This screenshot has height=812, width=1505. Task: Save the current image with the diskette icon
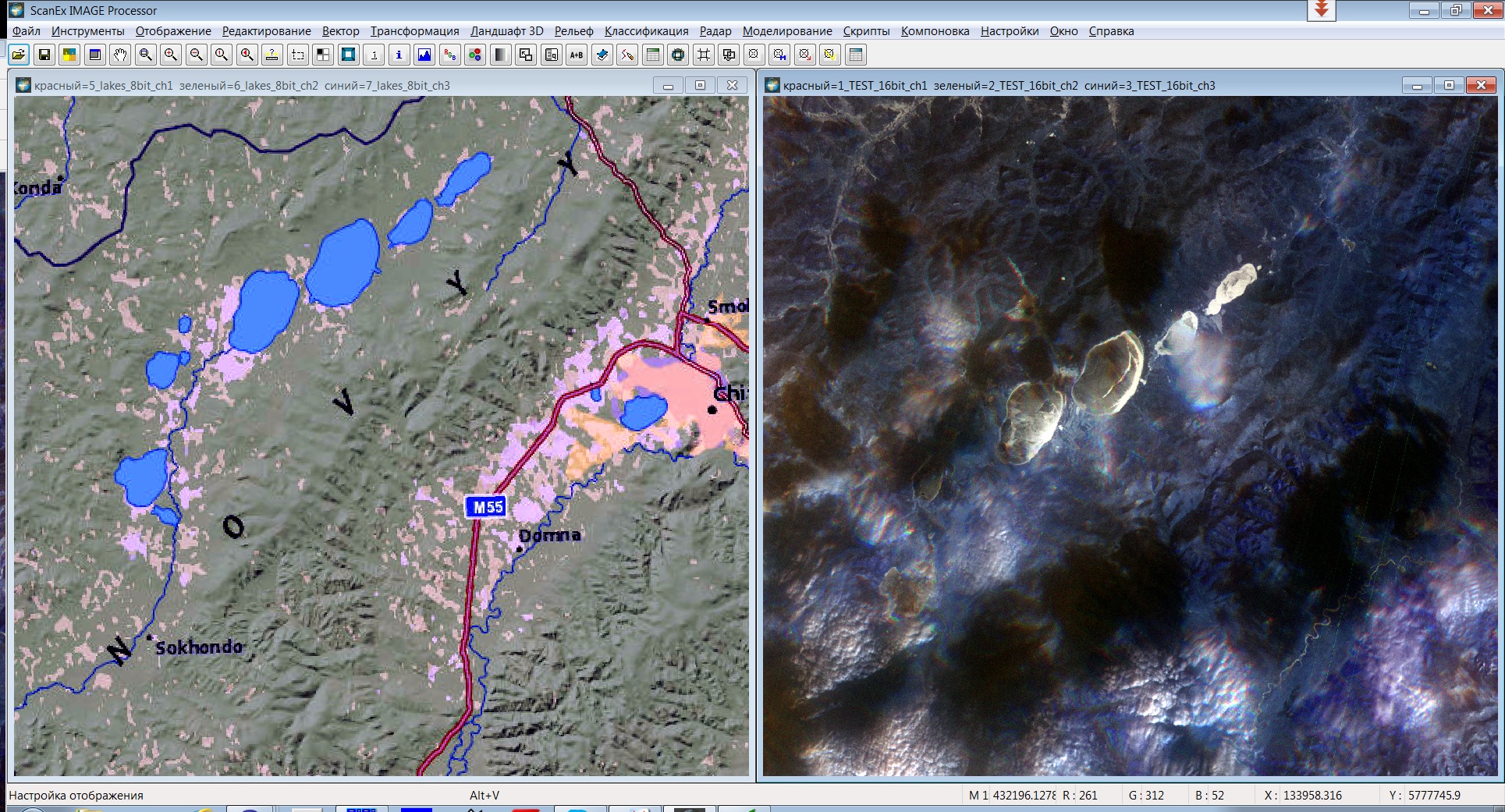click(44, 55)
